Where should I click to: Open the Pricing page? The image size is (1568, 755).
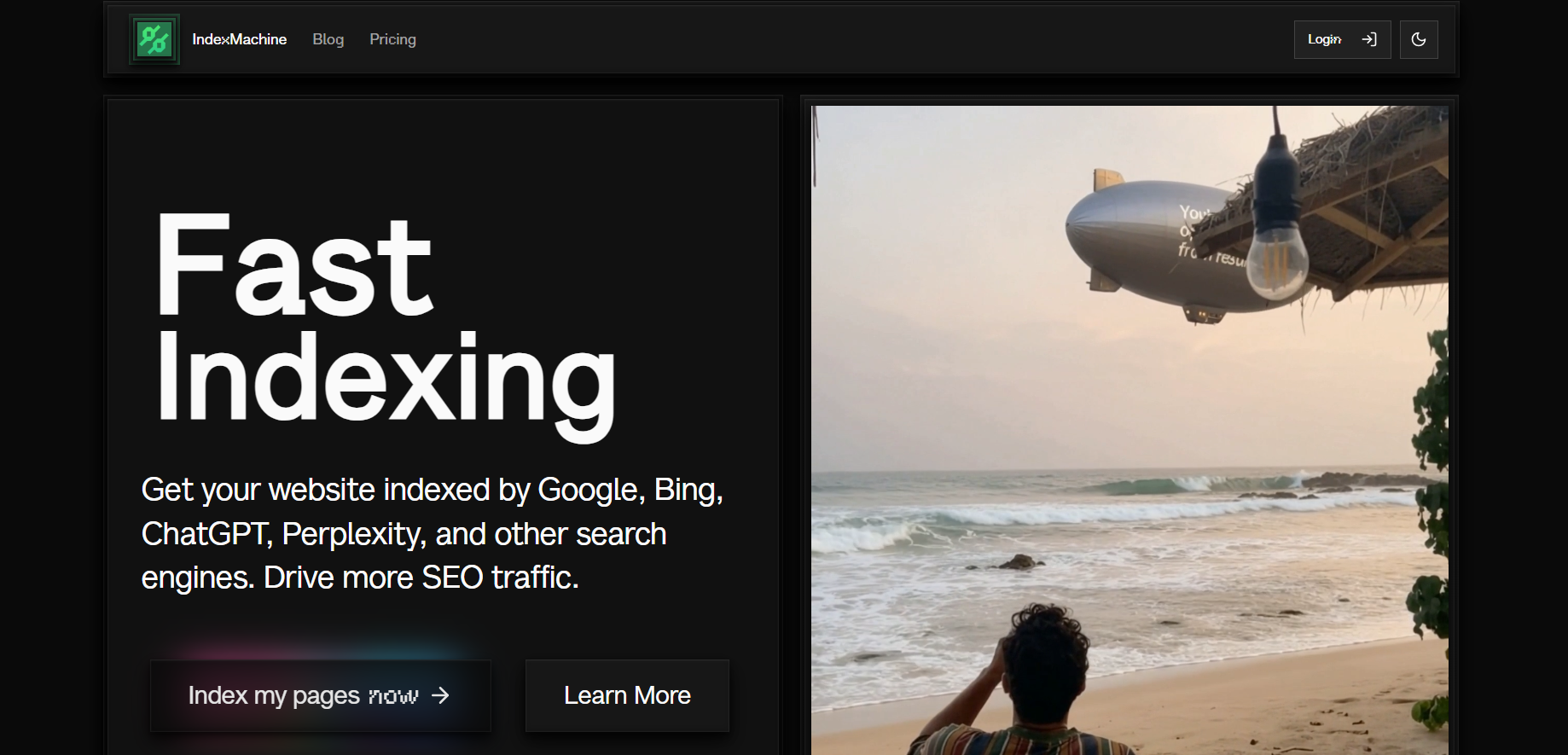(x=392, y=39)
